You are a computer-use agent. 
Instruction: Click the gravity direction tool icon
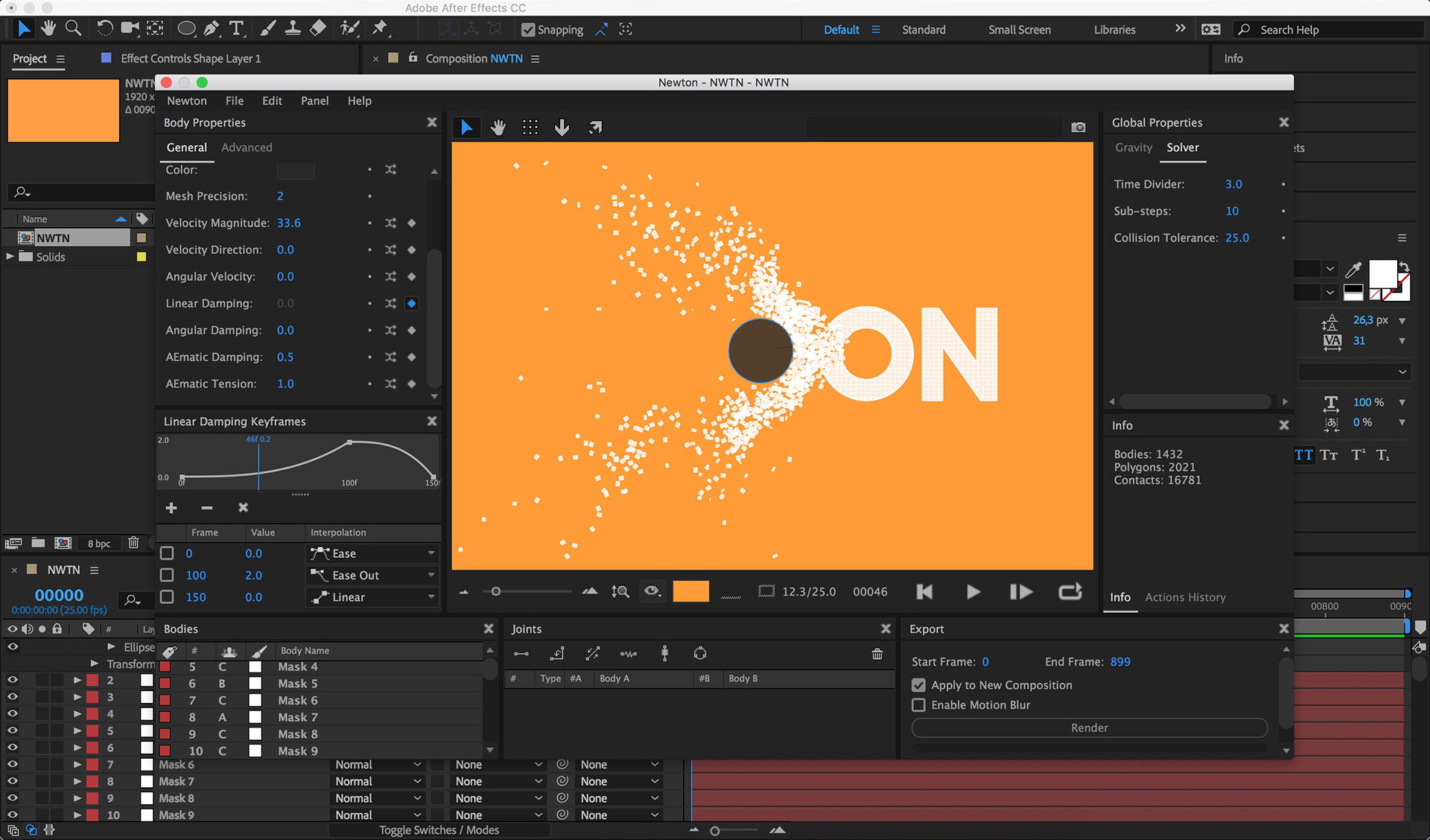click(x=562, y=126)
